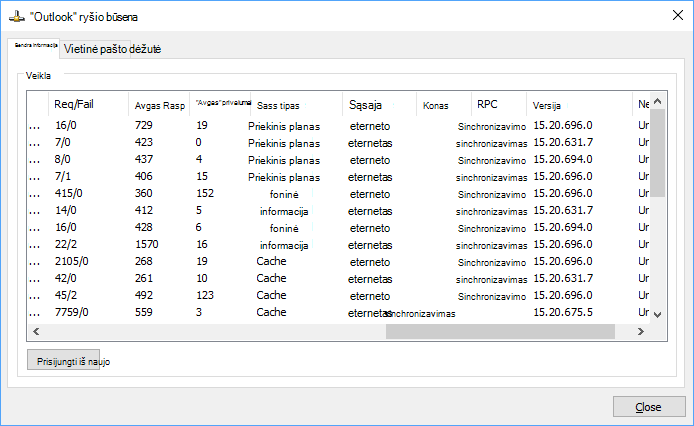Click the vertical scrollbar up arrow
The height and width of the screenshot is (426, 694).
coord(657,101)
